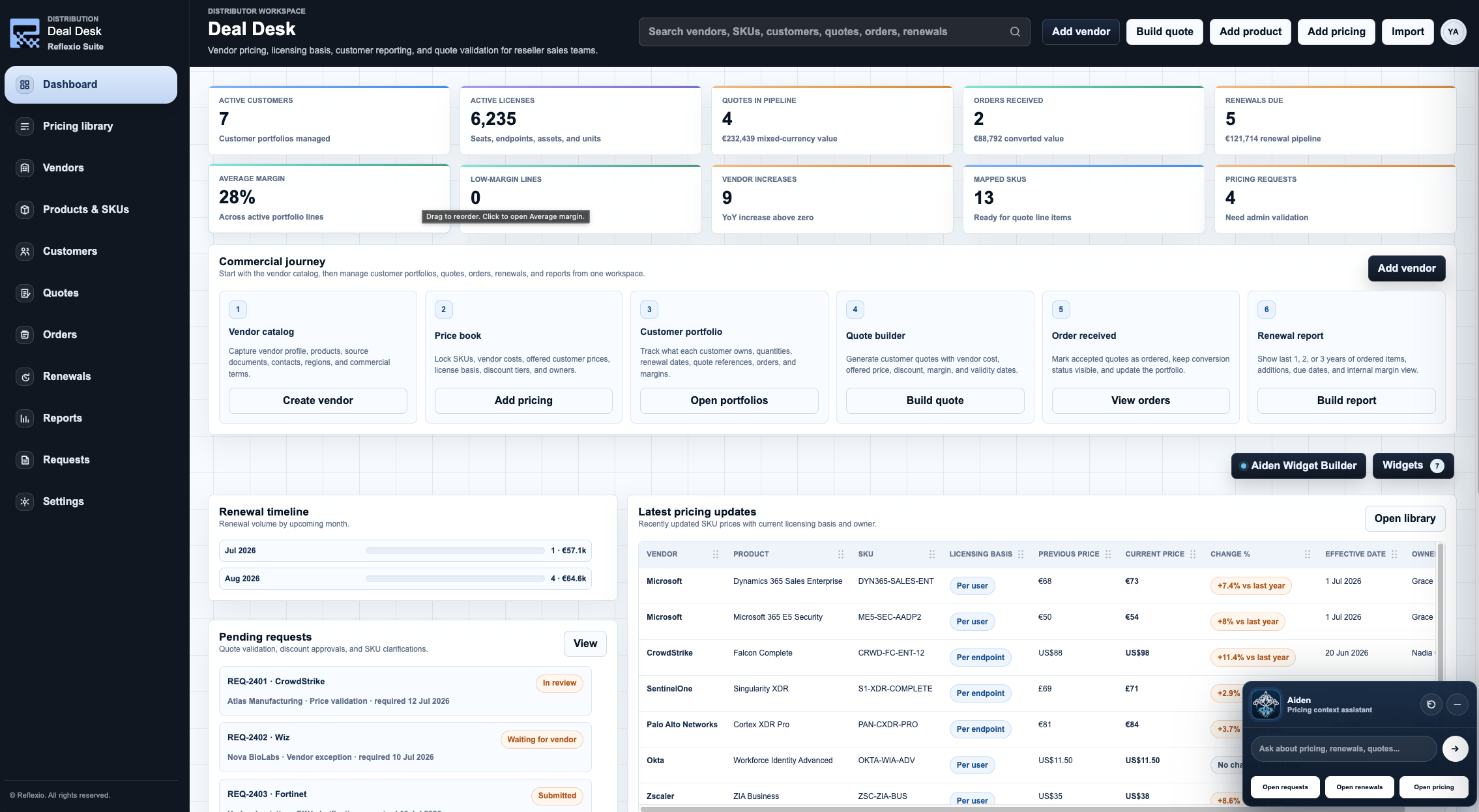1479x812 pixels.
Task: Minimize the Aiden assistant panel
Action: pyautogui.click(x=1457, y=704)
